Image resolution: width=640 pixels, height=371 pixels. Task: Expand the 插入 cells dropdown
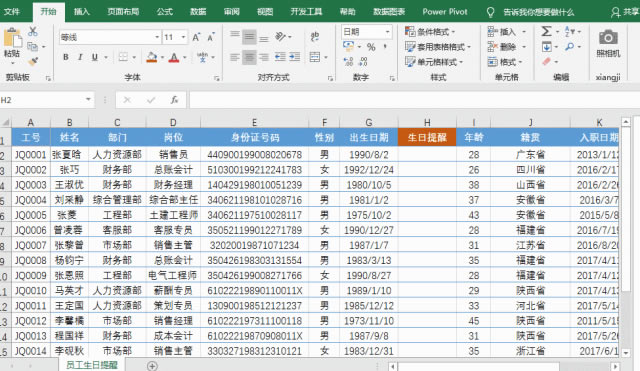524,32
